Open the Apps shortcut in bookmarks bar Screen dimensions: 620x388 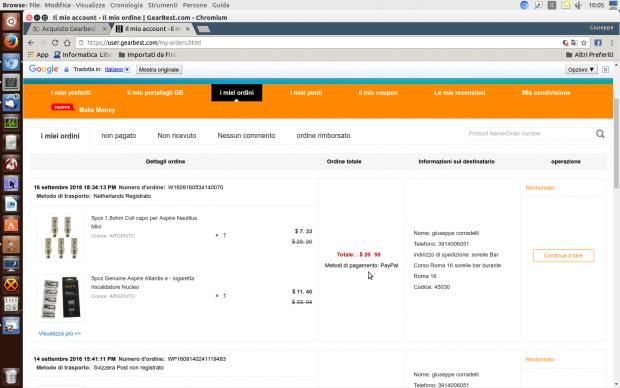click(x=38, y=55)
